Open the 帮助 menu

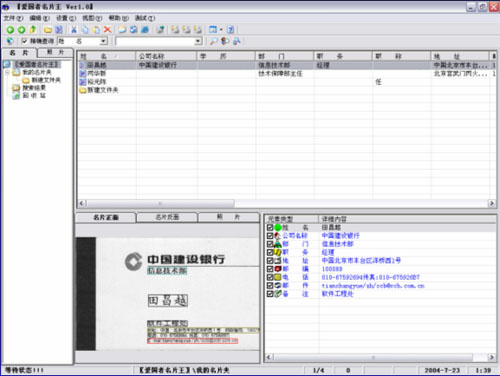[x=119, y=18]
